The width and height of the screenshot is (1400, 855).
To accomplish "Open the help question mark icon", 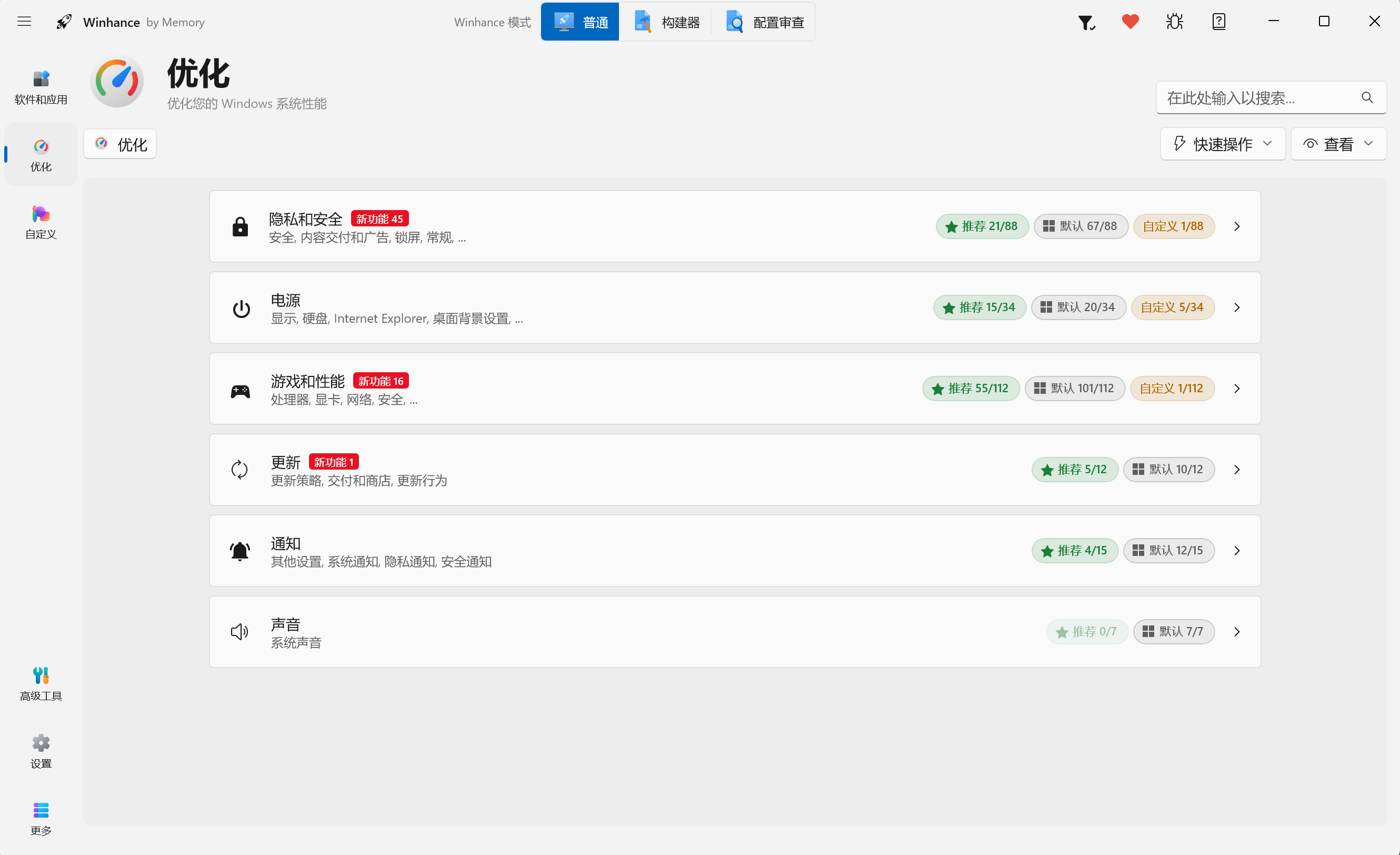I will coord(1219,22).
